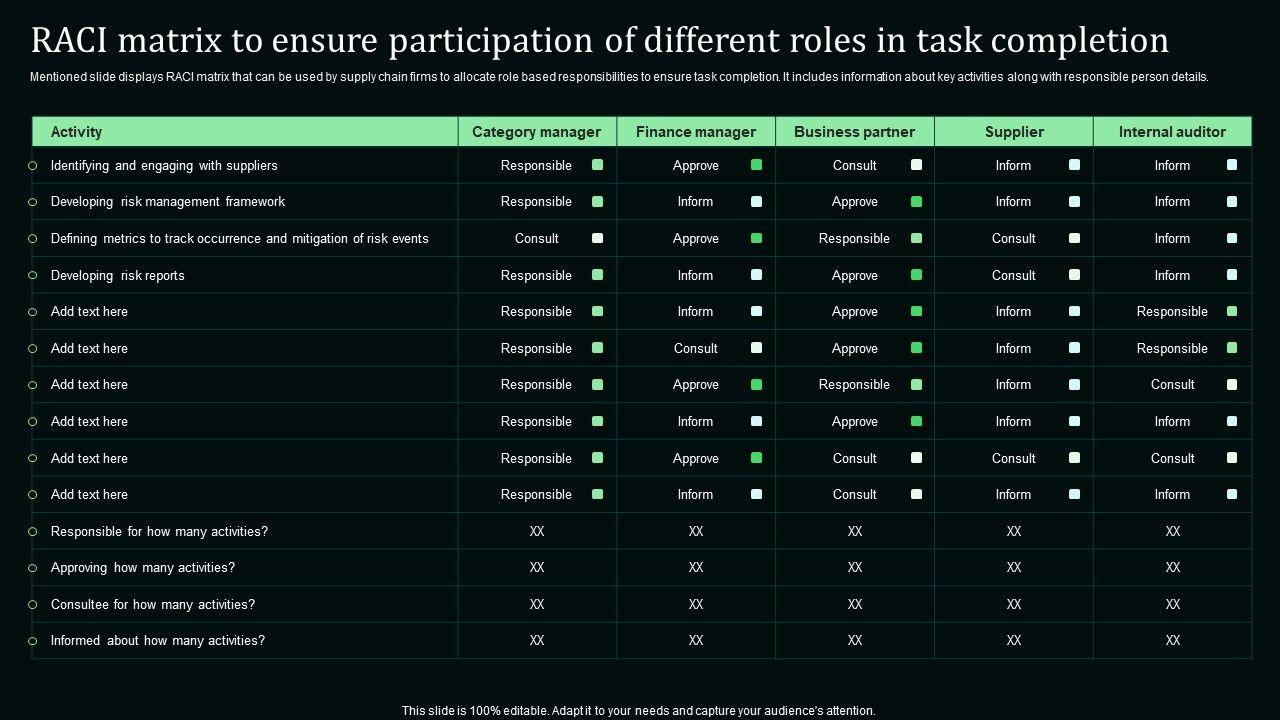Click the bullet beside Consultee for how many activities?

[33, 605]
